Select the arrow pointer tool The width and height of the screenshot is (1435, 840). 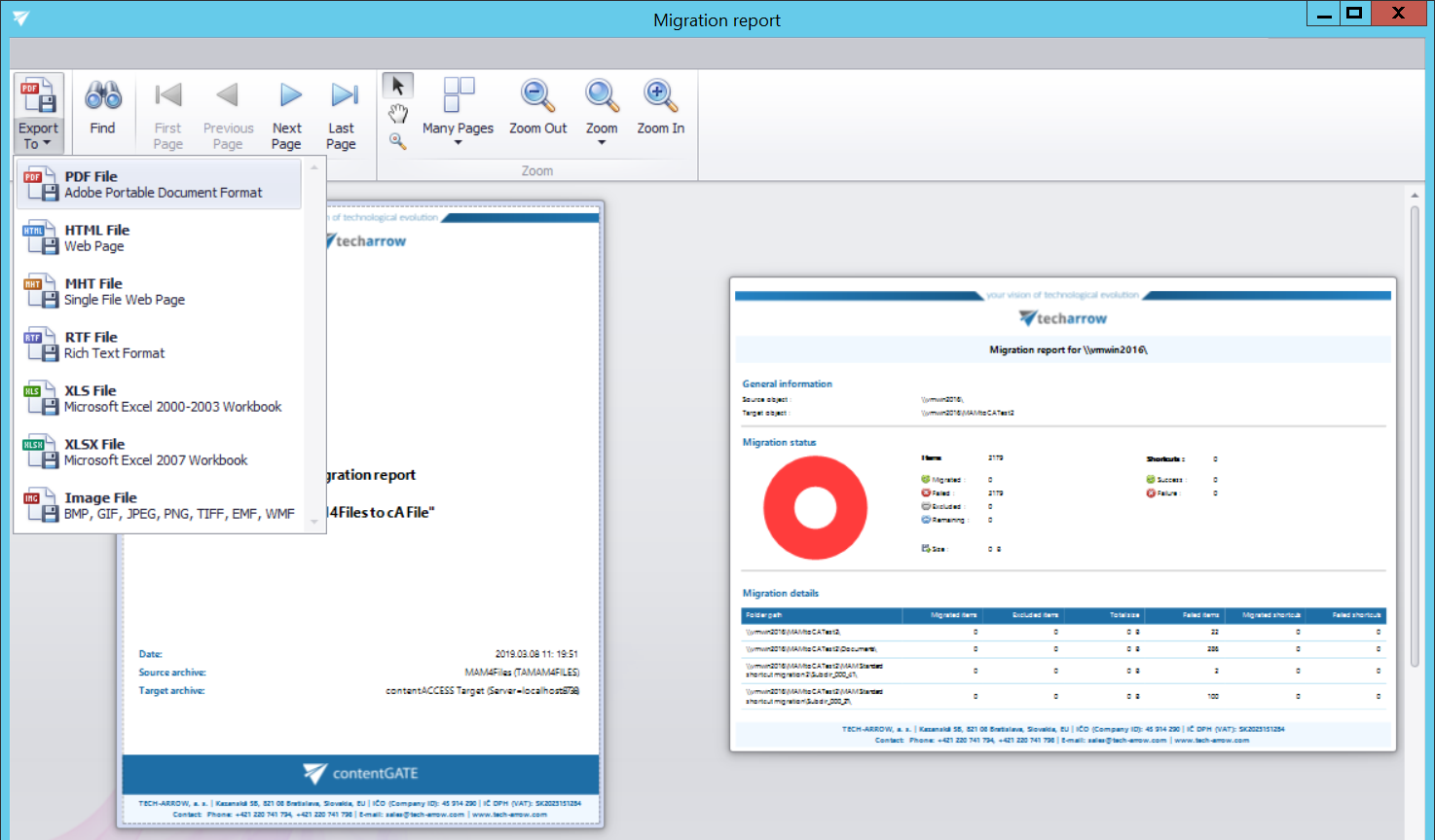tap(397, 87)
